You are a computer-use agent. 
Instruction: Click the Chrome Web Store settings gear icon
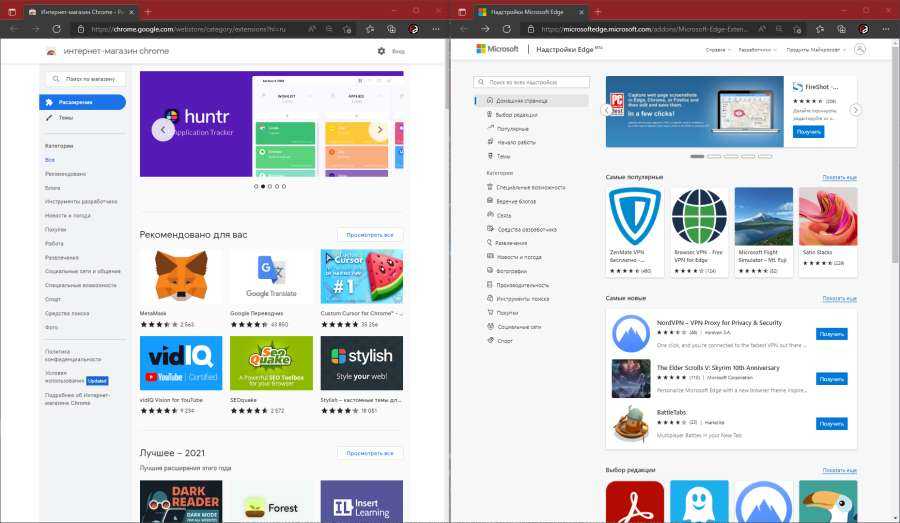pyautogui.click(x=381, y=51)
